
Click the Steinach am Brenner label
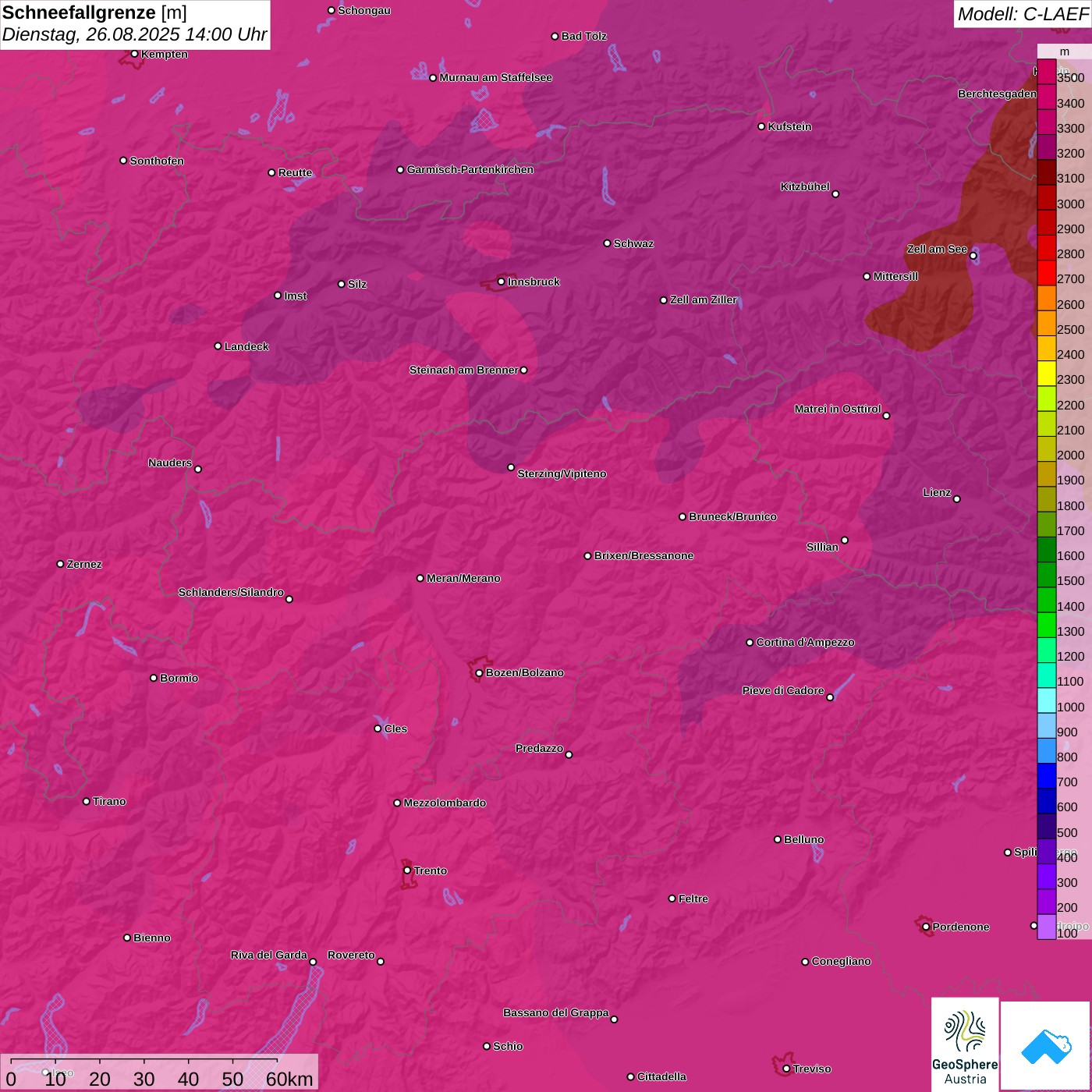coord(464,370)
